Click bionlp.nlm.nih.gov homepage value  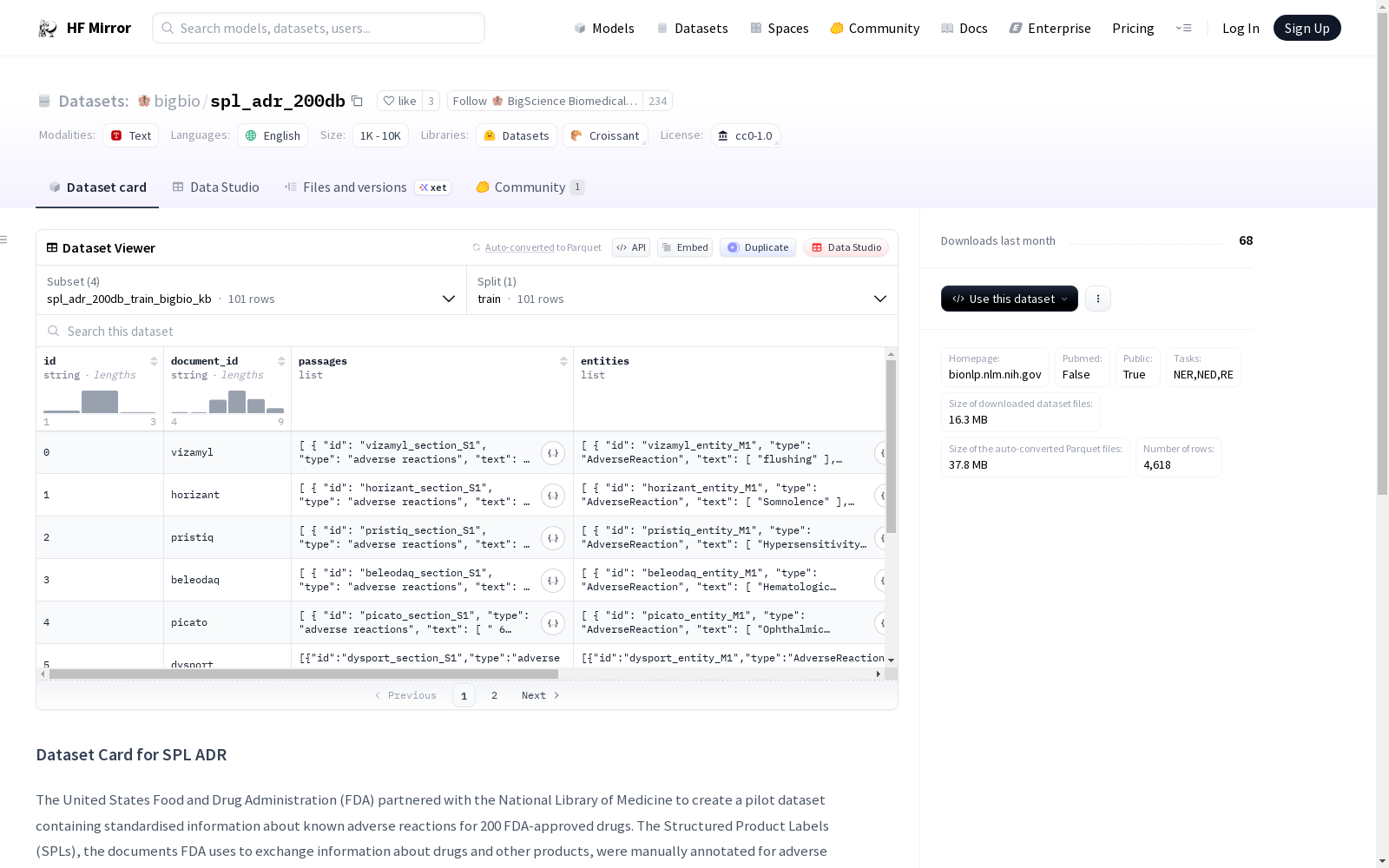pyautogui.click(x=995, y=374)
